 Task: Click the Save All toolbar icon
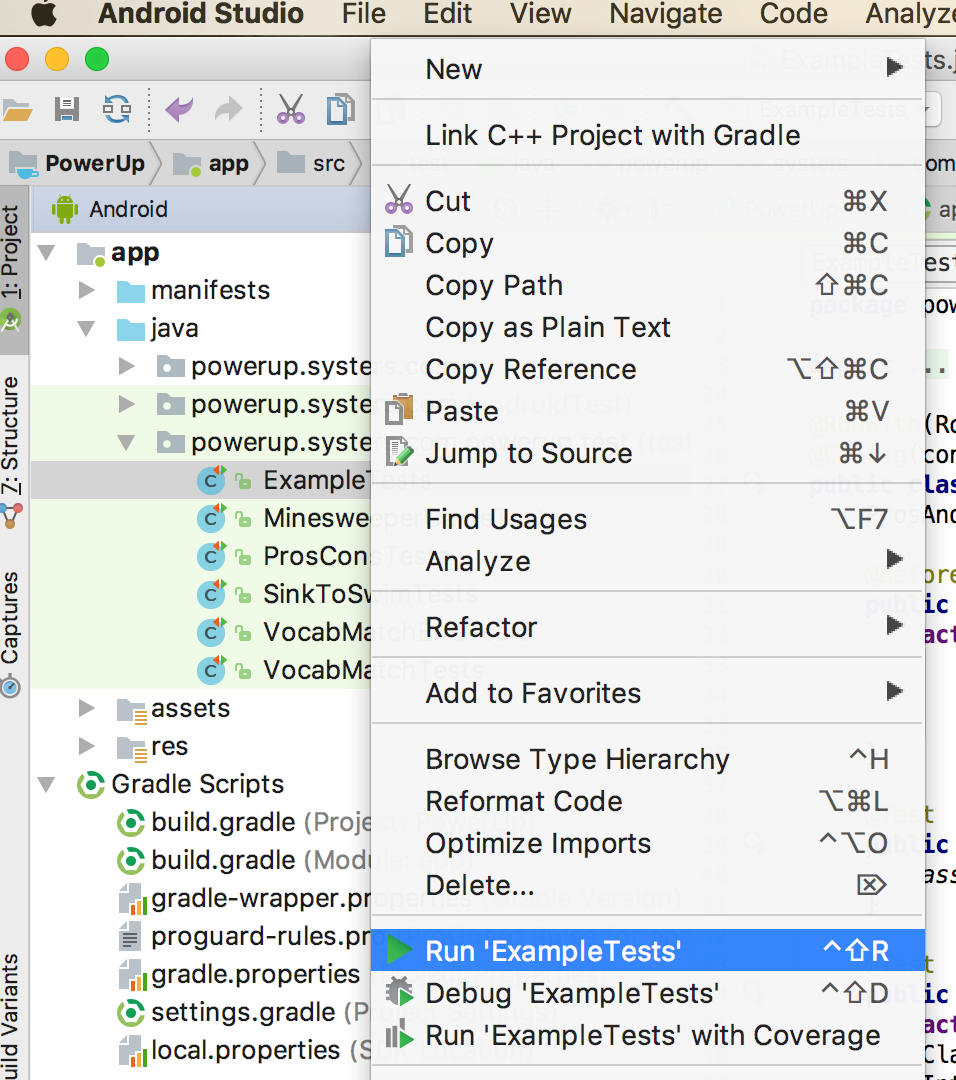67,109
